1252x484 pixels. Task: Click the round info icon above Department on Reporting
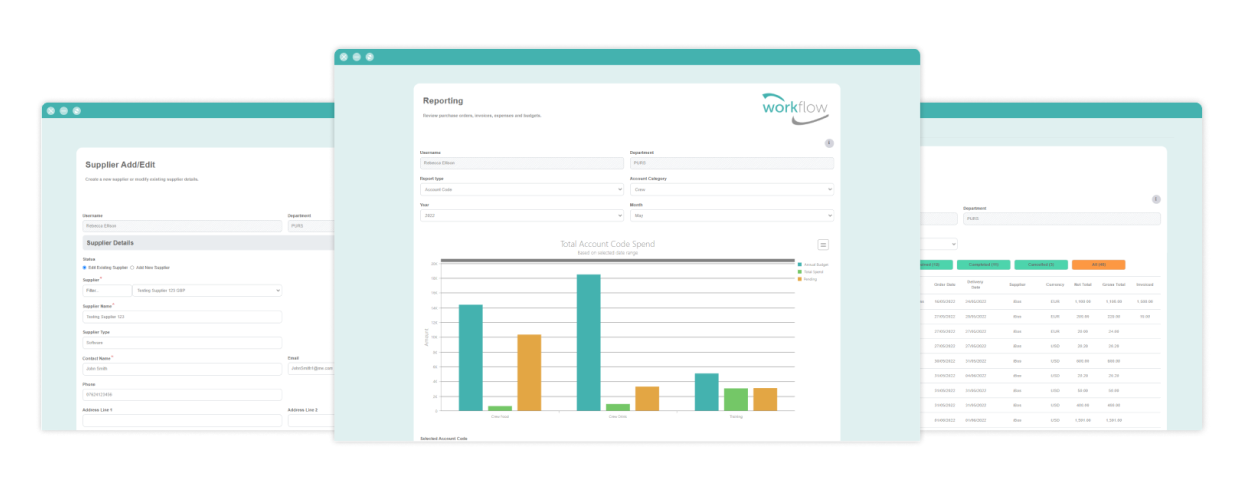pos(829,143)
